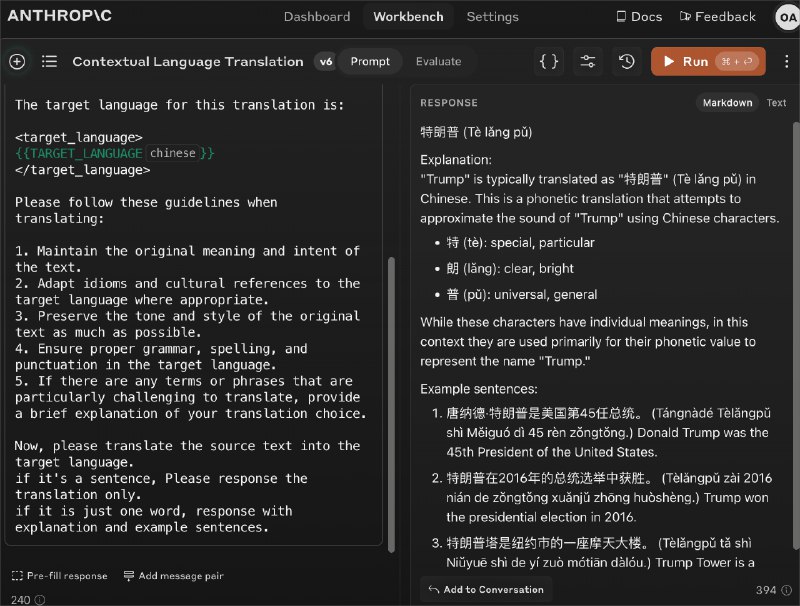800x606 pixels.
Task: Click the 'Example sentences:' text
Action: click(479, 389)
